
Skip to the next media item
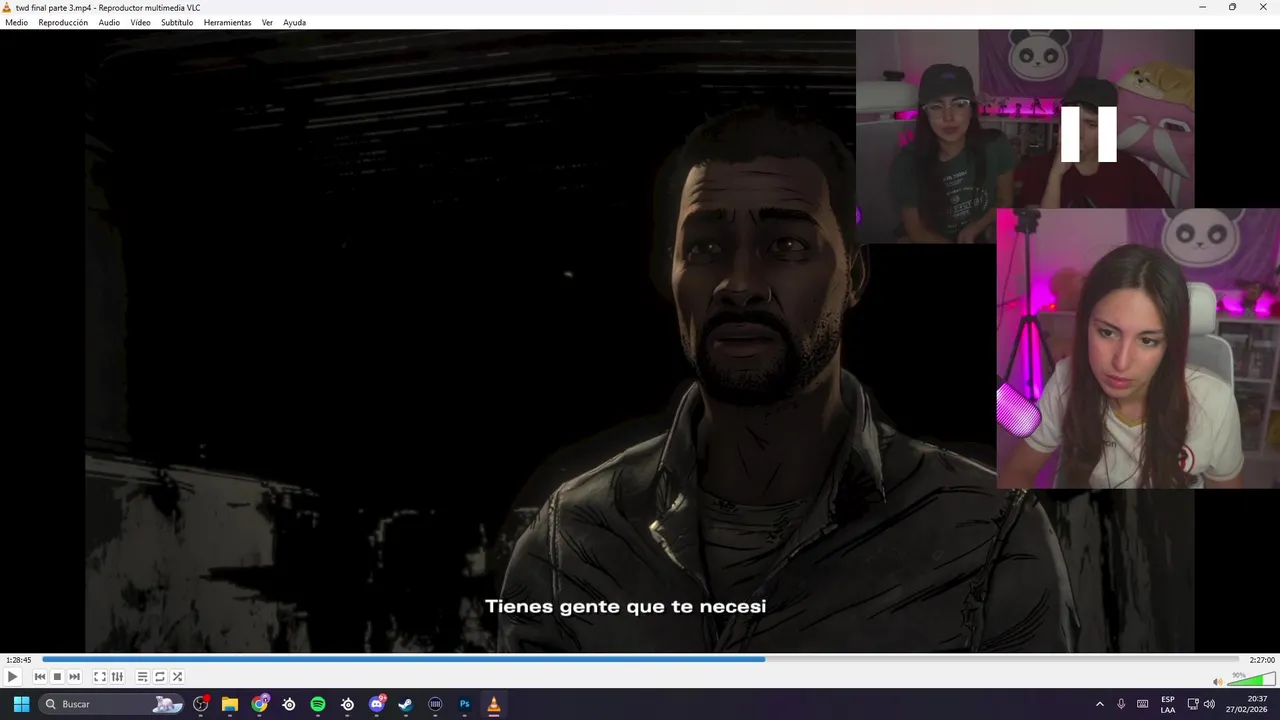(x=74, y=677)
